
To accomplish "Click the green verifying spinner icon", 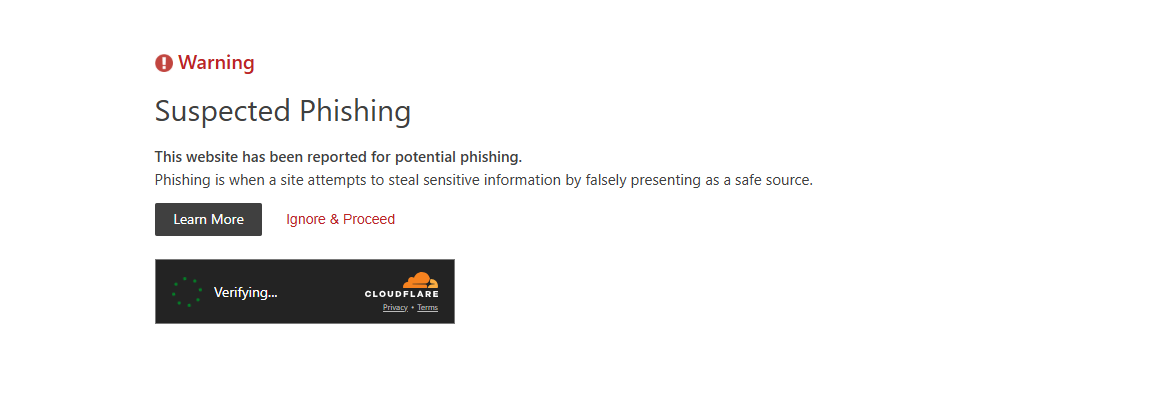I will pyautogui.click(x=187, y=292).
